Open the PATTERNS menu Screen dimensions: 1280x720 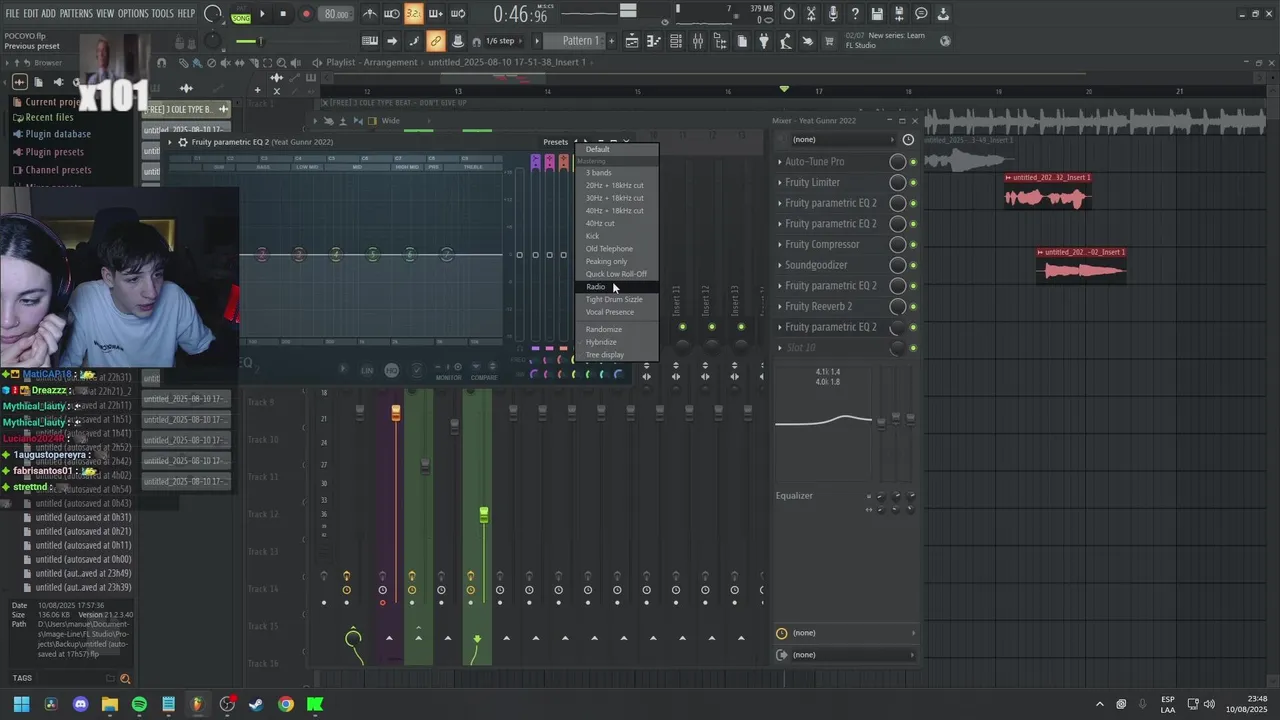click(76, 14)
